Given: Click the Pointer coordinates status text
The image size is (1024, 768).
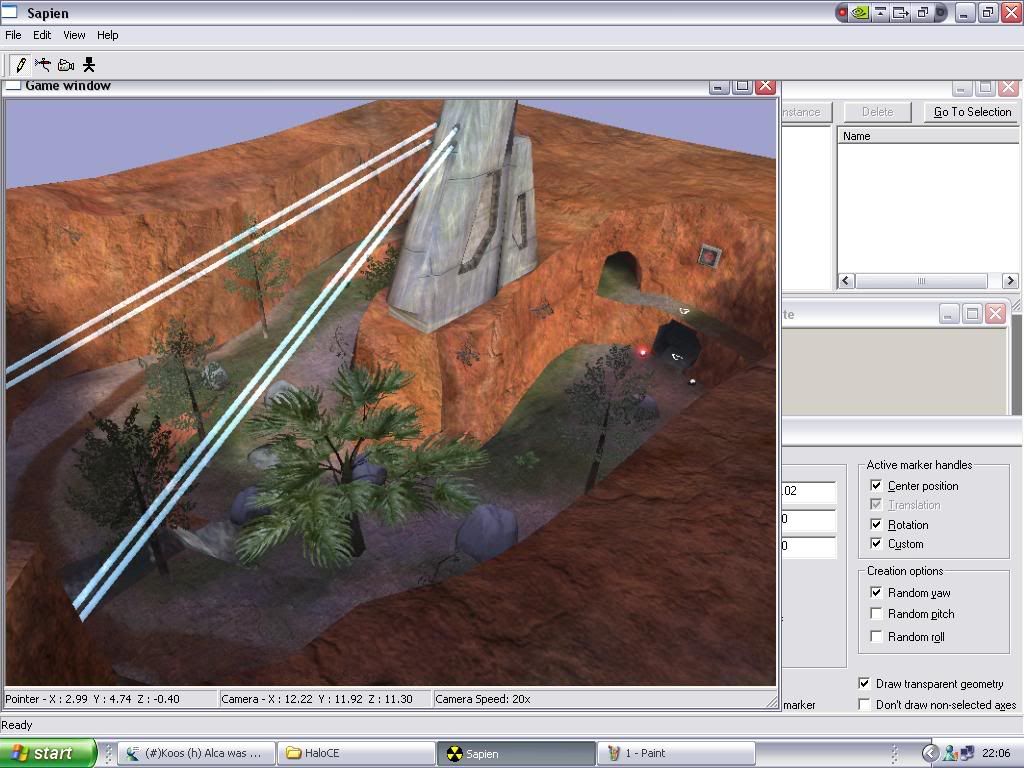Looking at the screenshot, I should click(92, 699).
